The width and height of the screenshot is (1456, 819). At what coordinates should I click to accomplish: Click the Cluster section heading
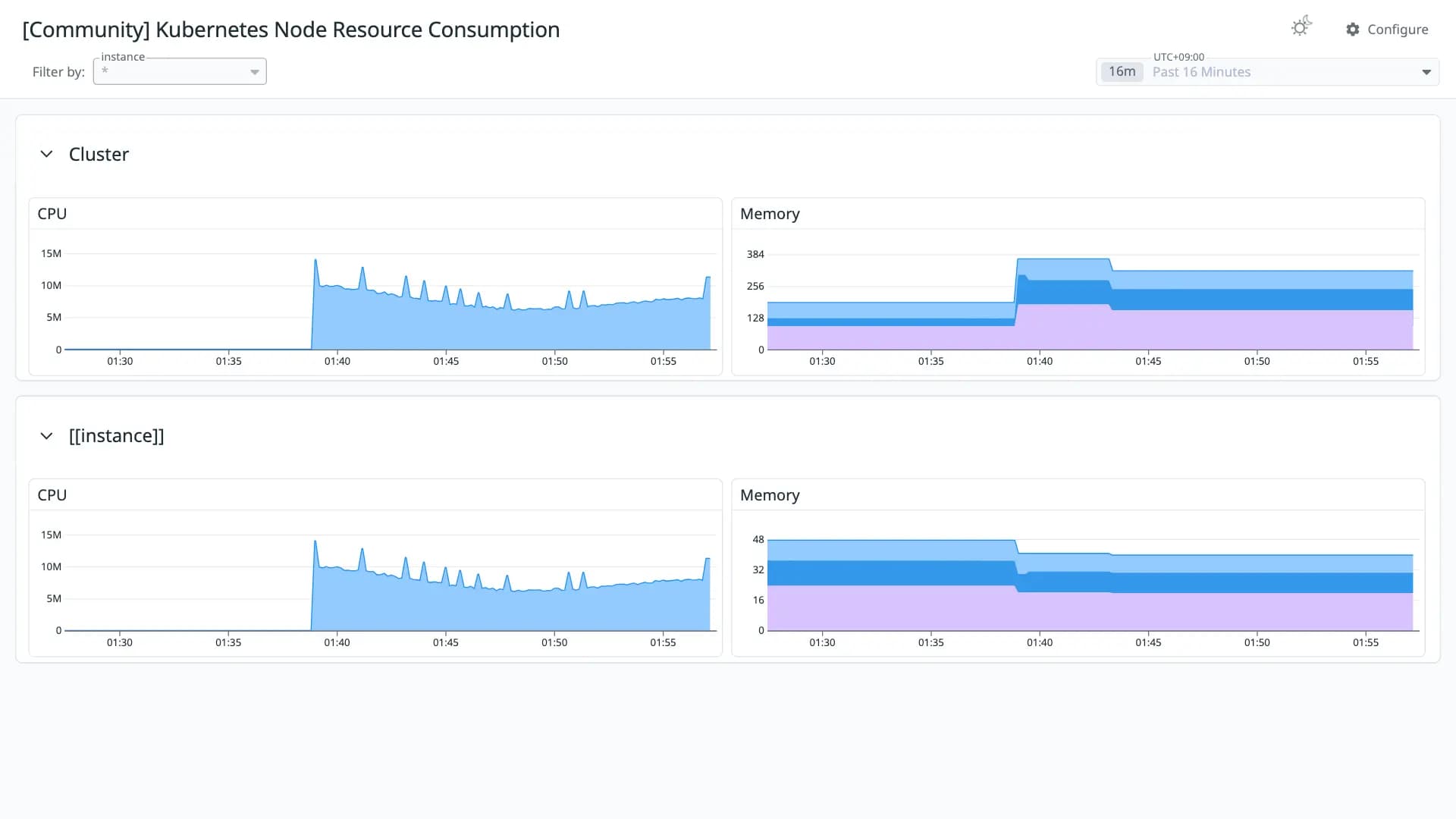[99, 154]
